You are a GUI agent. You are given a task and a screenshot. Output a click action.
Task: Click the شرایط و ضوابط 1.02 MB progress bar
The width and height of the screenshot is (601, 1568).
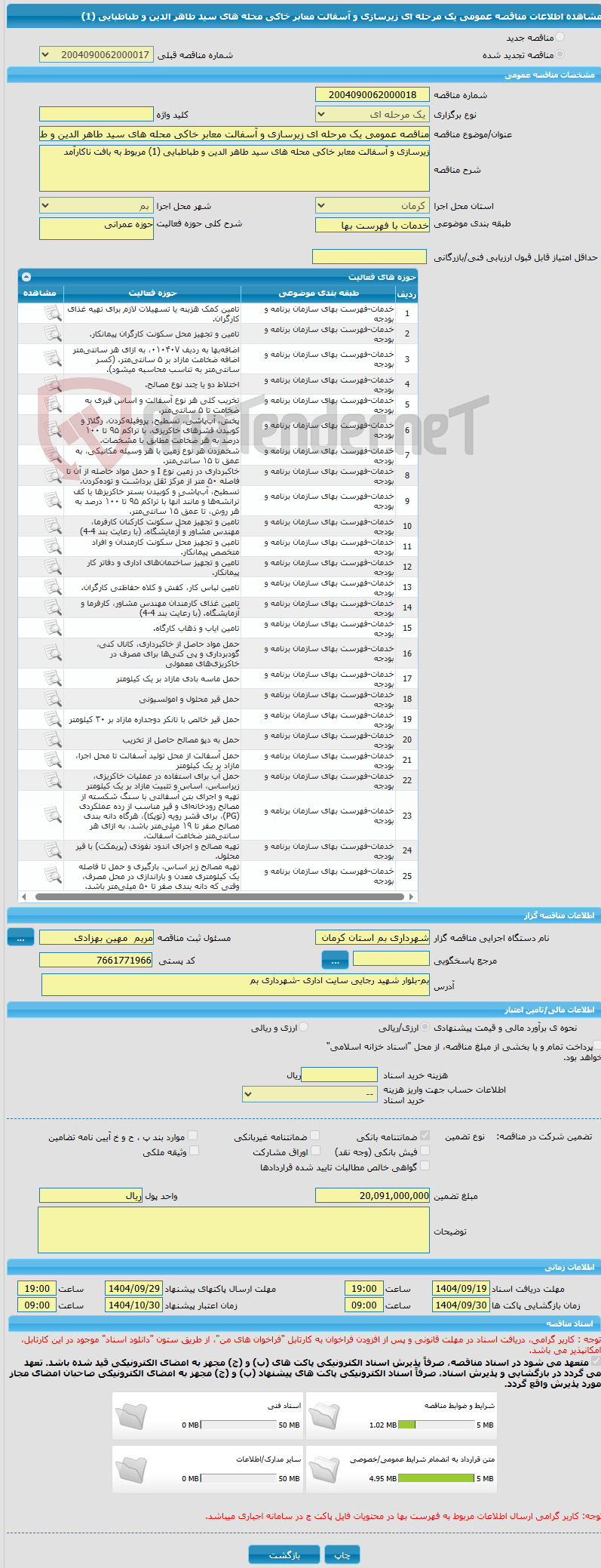437,1425
